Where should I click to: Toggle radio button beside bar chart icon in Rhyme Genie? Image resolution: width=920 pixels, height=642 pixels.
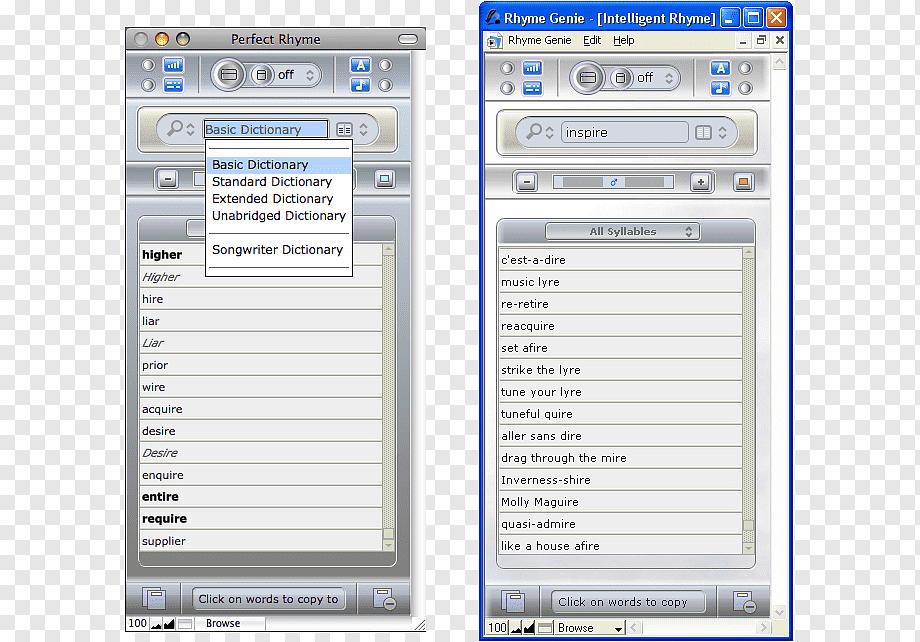[508, 68]
